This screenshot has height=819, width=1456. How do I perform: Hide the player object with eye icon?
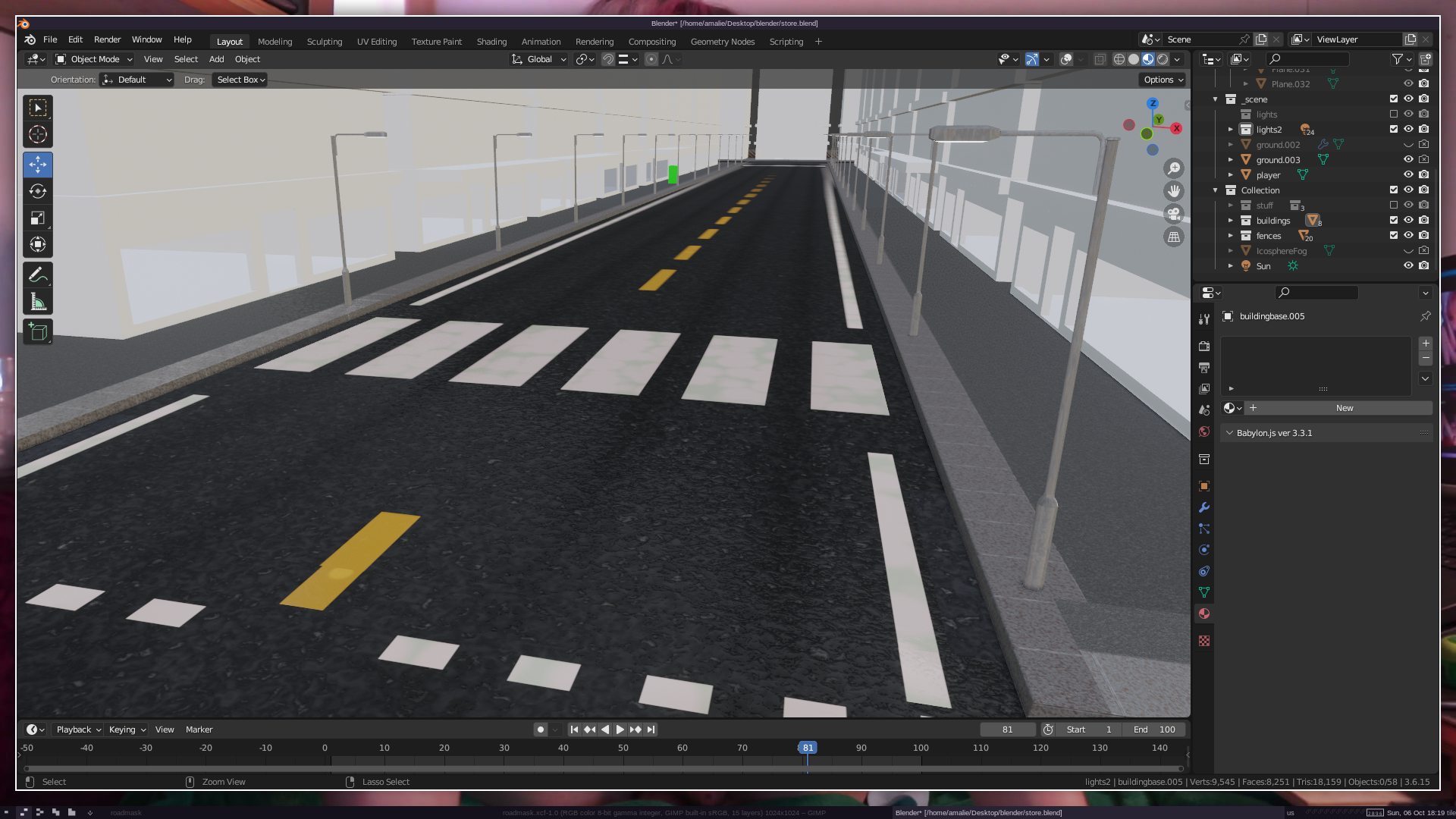[x=1408, y=175]
